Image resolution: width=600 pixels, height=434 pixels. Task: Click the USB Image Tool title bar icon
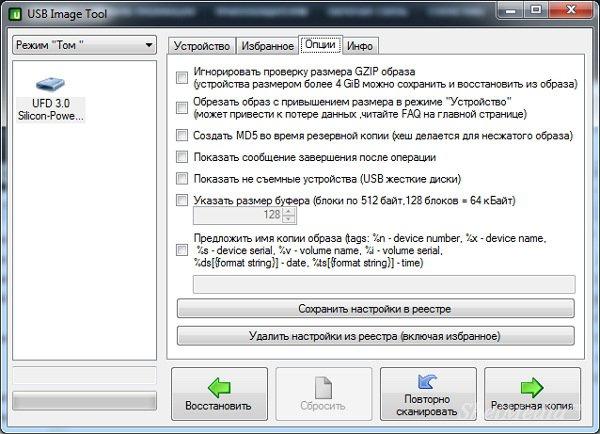pos(15,14)
